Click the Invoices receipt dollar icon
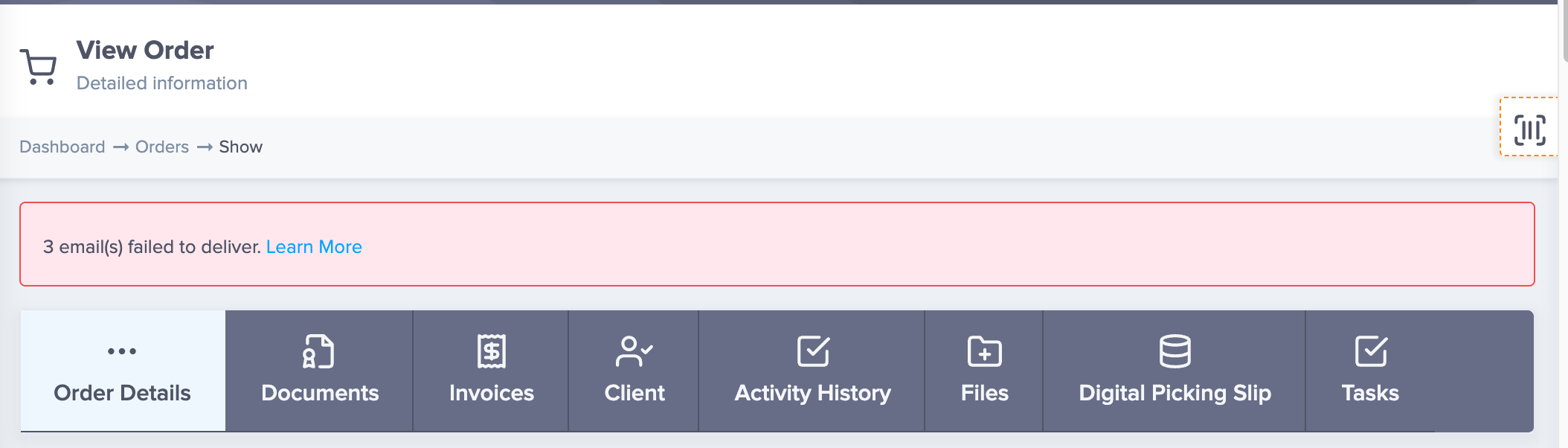1568x448 pixels. point(491,351)
